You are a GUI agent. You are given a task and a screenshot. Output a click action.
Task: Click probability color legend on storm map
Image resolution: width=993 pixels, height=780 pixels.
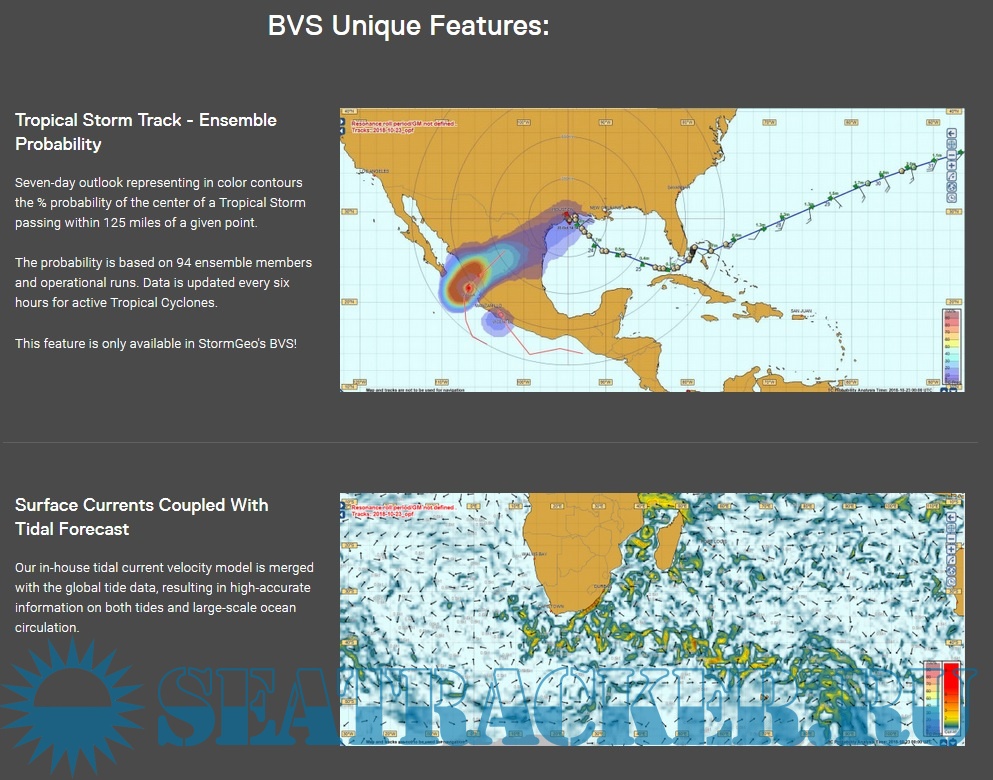(x=952, y=347)
